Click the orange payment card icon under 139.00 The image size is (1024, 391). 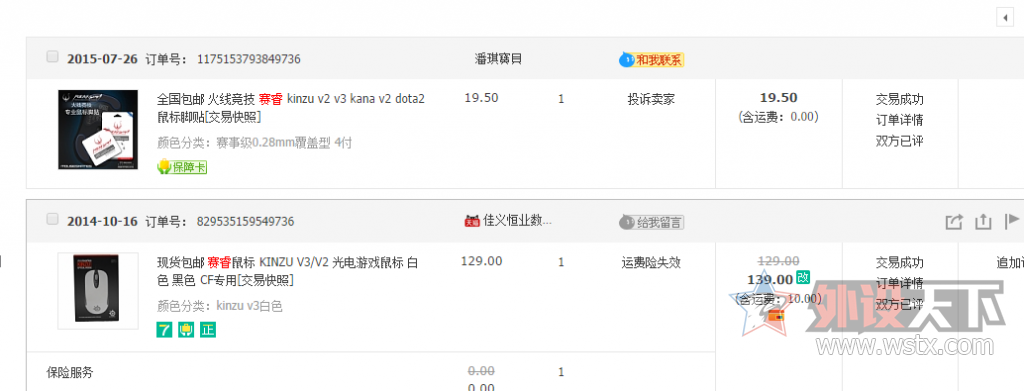click(x=776, y=316)
